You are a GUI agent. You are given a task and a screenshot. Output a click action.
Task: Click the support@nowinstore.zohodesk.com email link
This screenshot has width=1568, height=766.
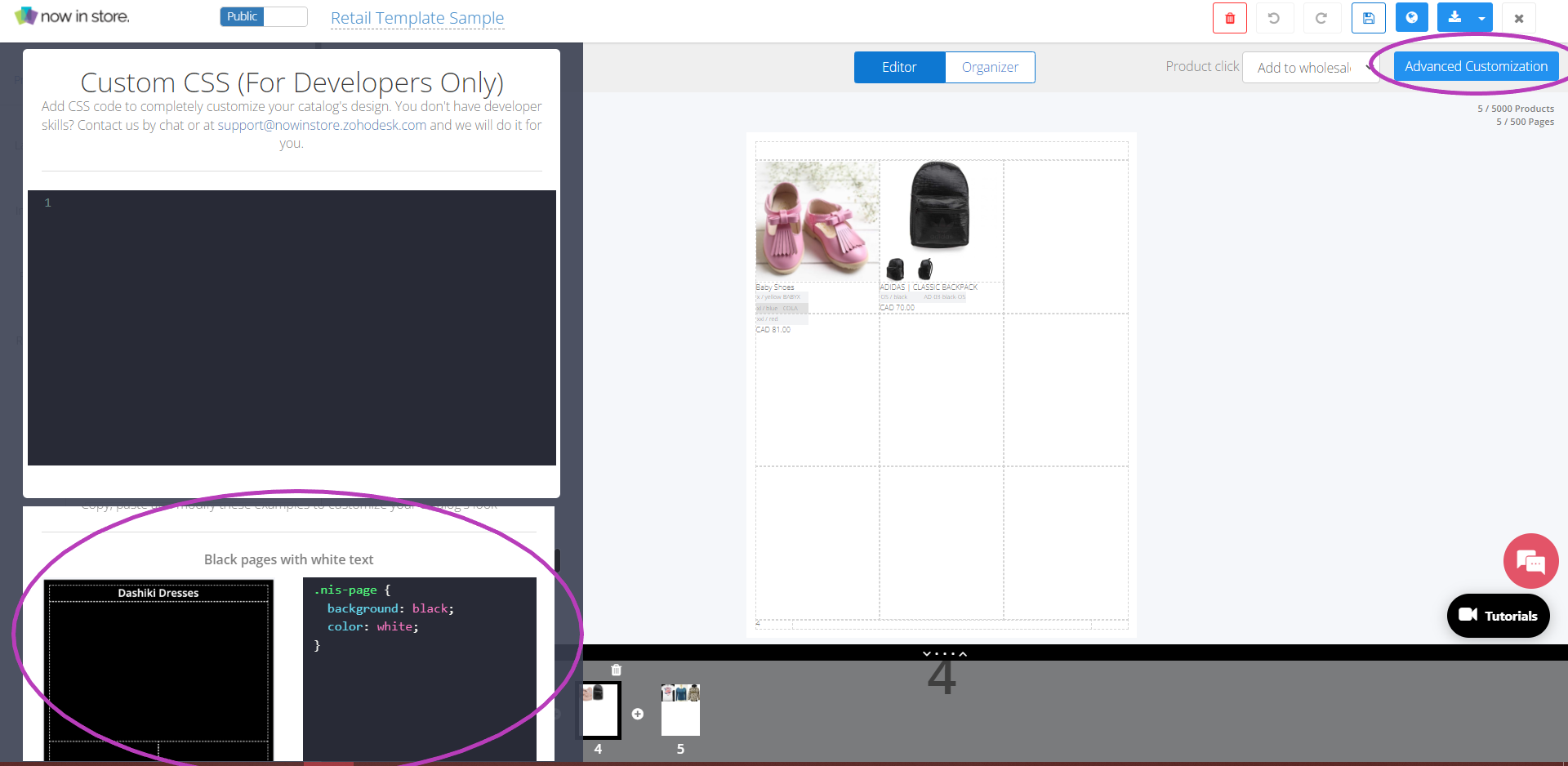click(322, 125)
